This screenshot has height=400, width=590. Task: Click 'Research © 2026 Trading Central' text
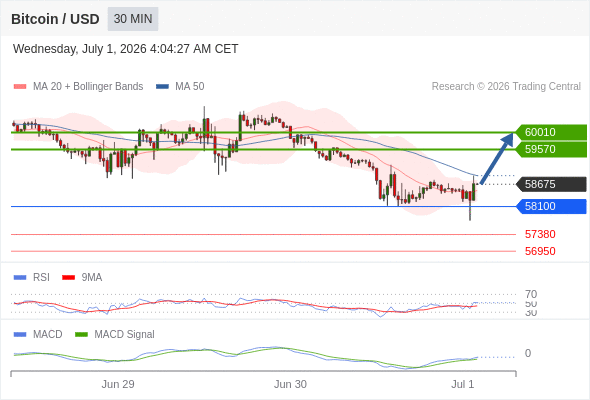pos(506,87)
